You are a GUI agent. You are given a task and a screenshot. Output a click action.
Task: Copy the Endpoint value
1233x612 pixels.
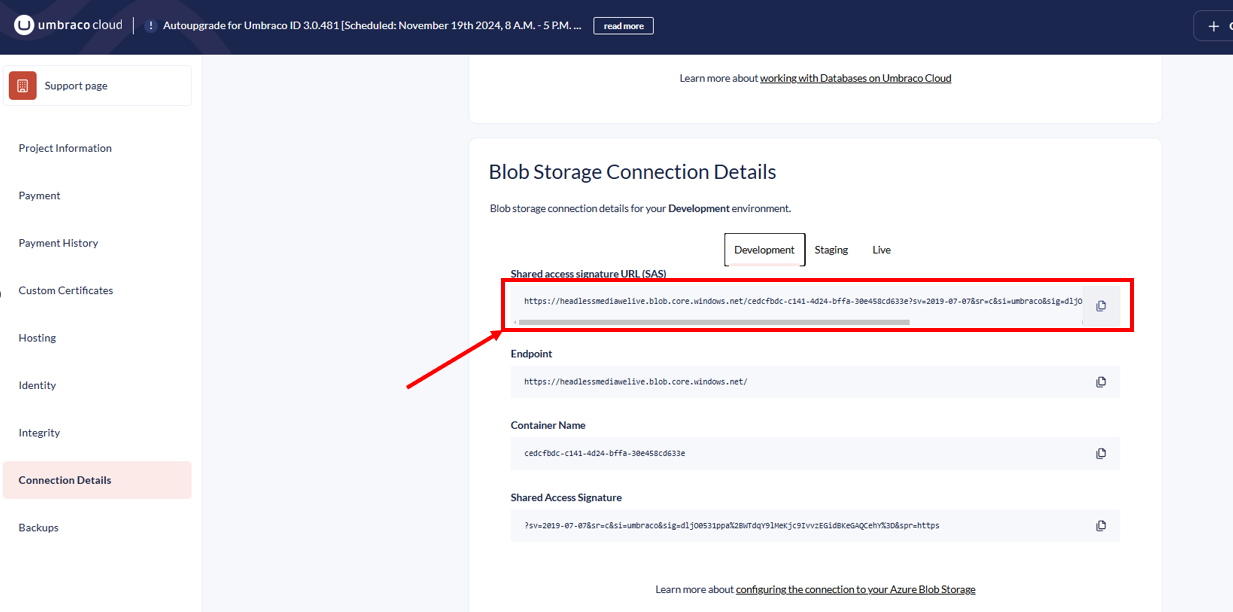click(x=1101, y=382)
